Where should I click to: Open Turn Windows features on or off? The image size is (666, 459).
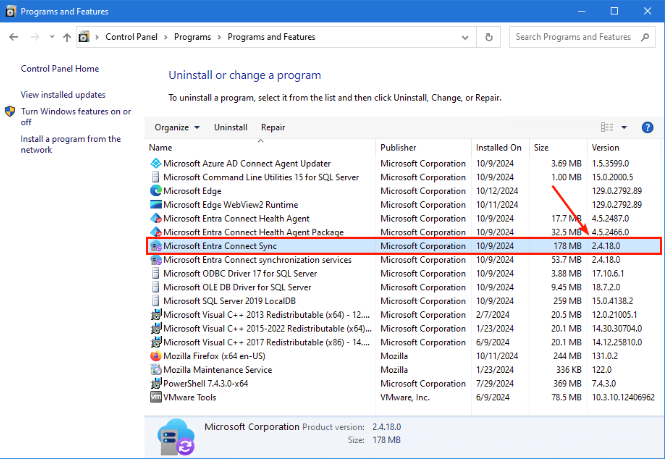coord(76,116)
